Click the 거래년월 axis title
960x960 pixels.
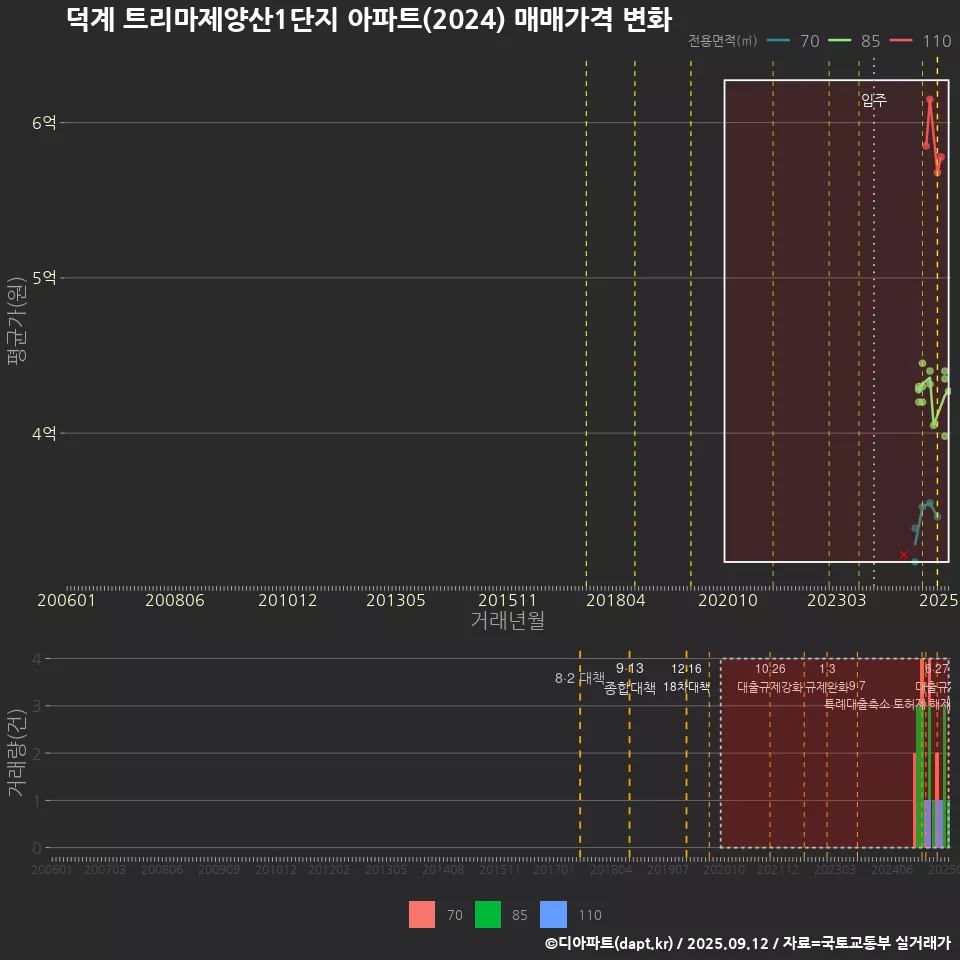pos(508,620)
